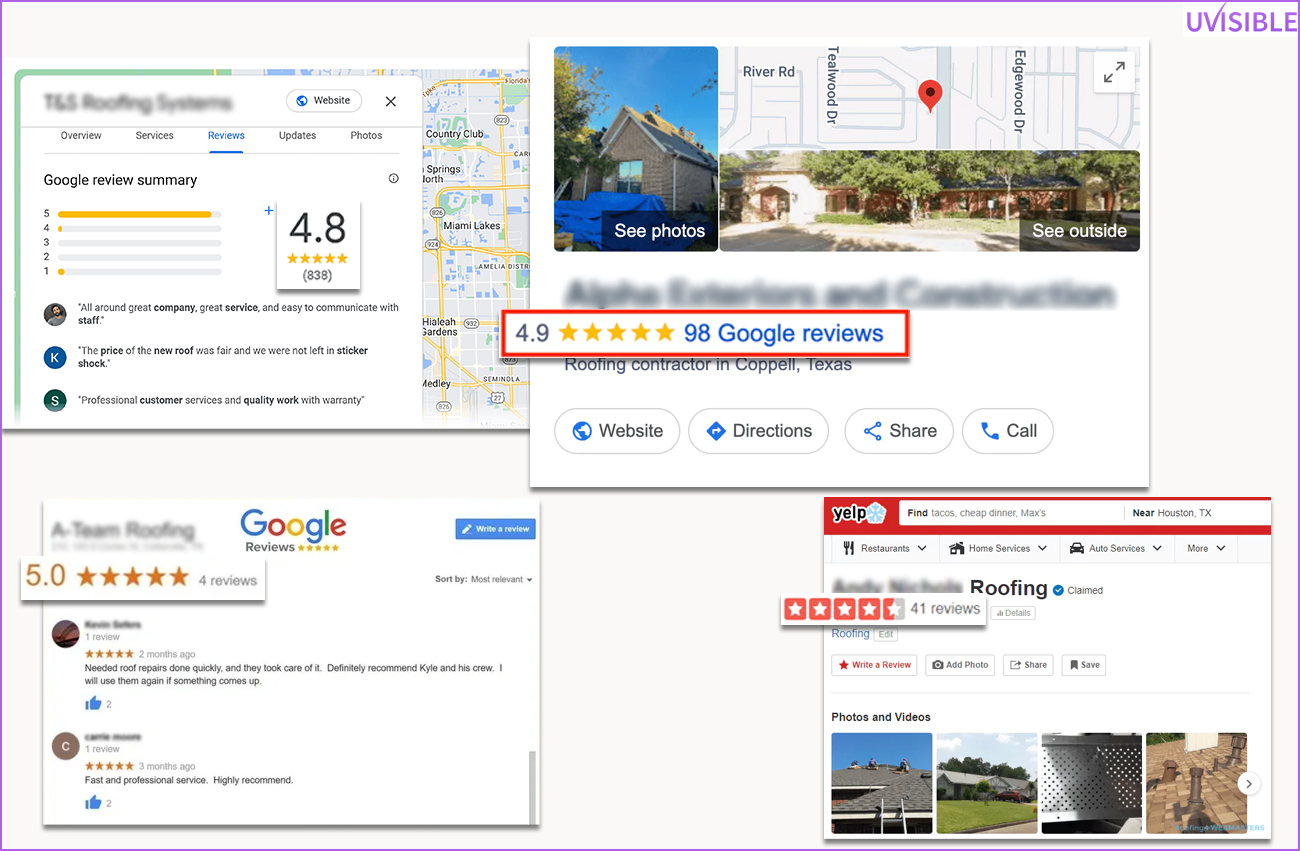Click the Google Reviews logo
Viewport: 1300px width, 851px height.
click(x=293, y=530)
